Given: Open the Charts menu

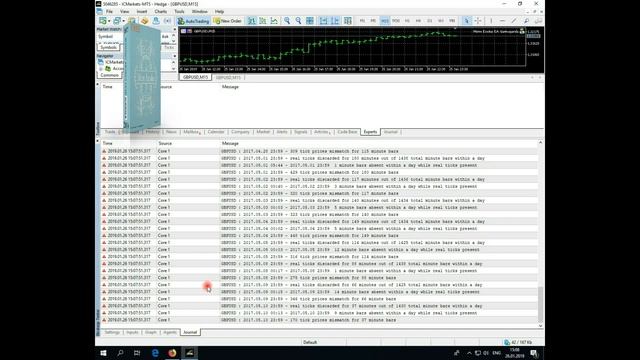Looking at the screenshot, I should (x=160, y=11).
